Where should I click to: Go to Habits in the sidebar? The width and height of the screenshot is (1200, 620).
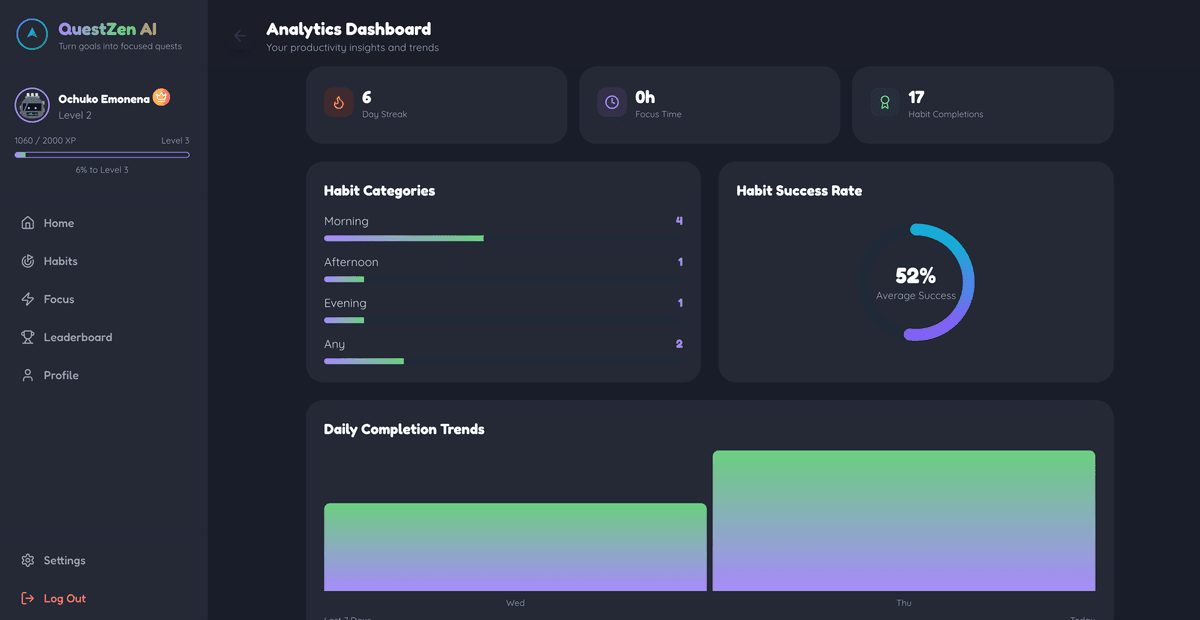point(60,261)
